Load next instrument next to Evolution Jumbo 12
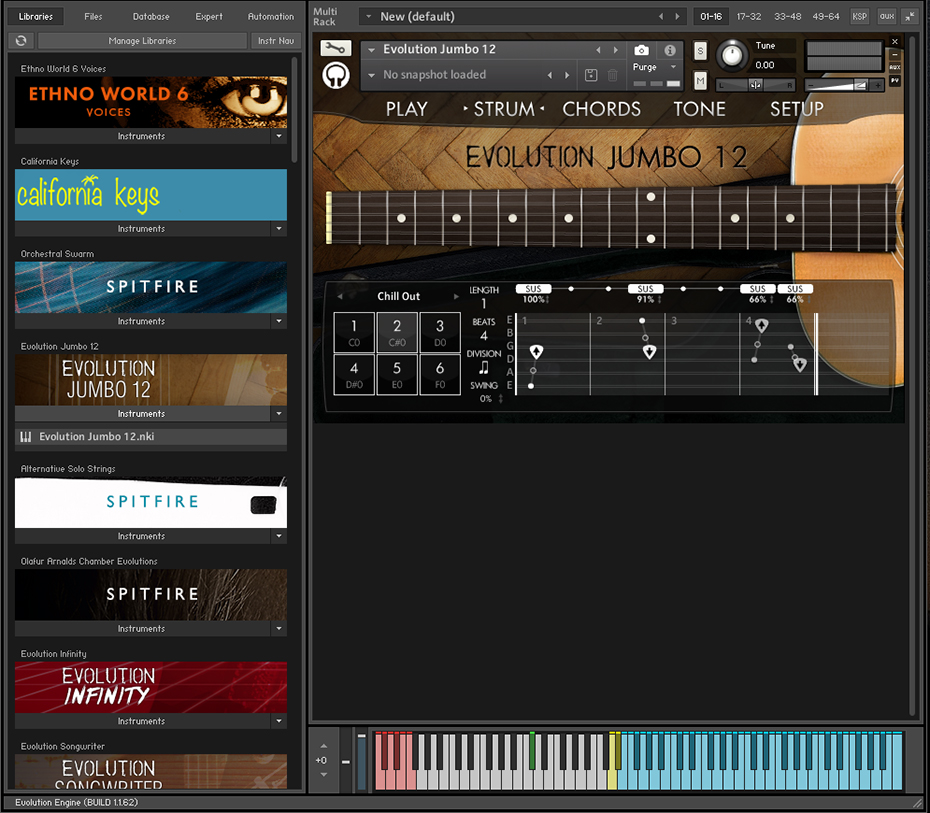Viewport: 930px width, 813px height. coord(616,50)
